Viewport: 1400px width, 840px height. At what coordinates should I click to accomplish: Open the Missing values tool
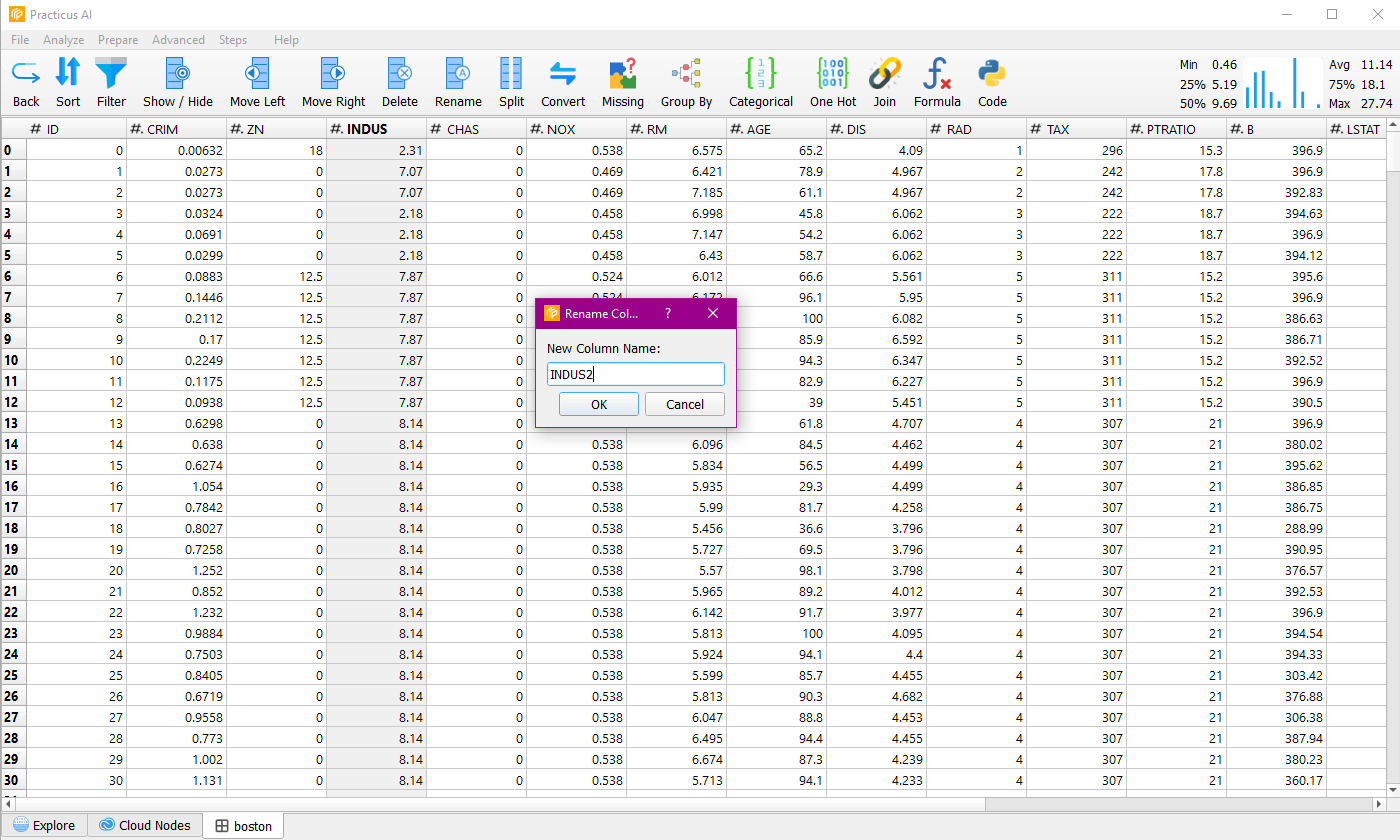[x=622, y=74]
